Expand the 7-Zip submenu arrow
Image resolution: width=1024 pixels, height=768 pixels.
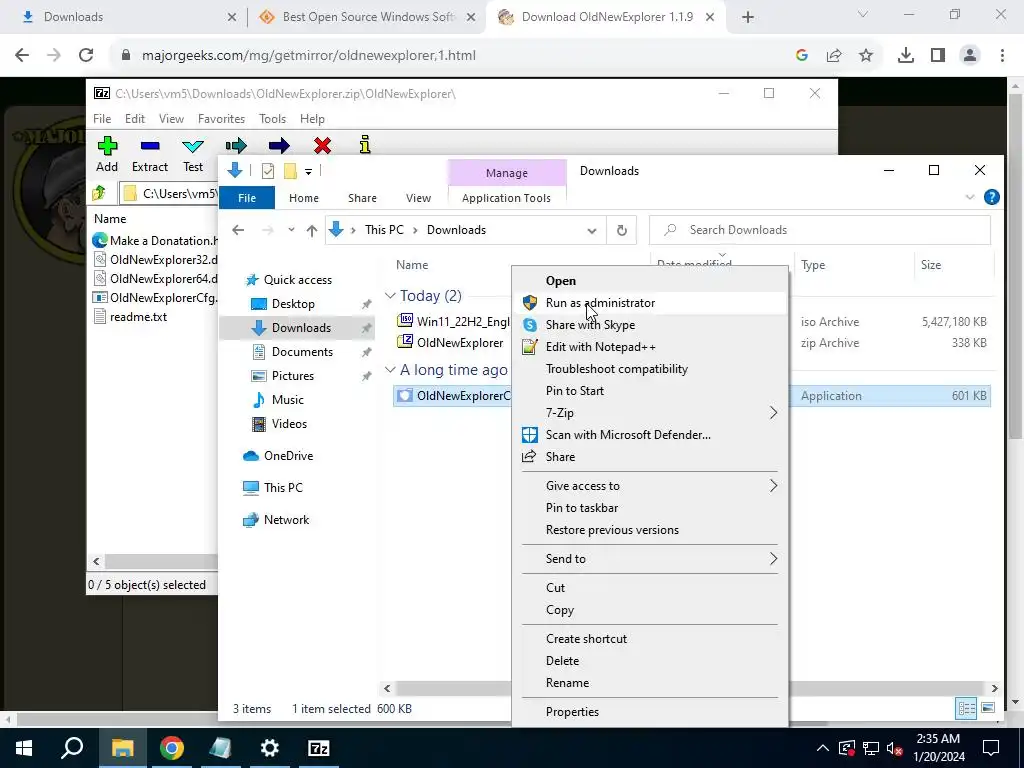[x=773, y=413]
